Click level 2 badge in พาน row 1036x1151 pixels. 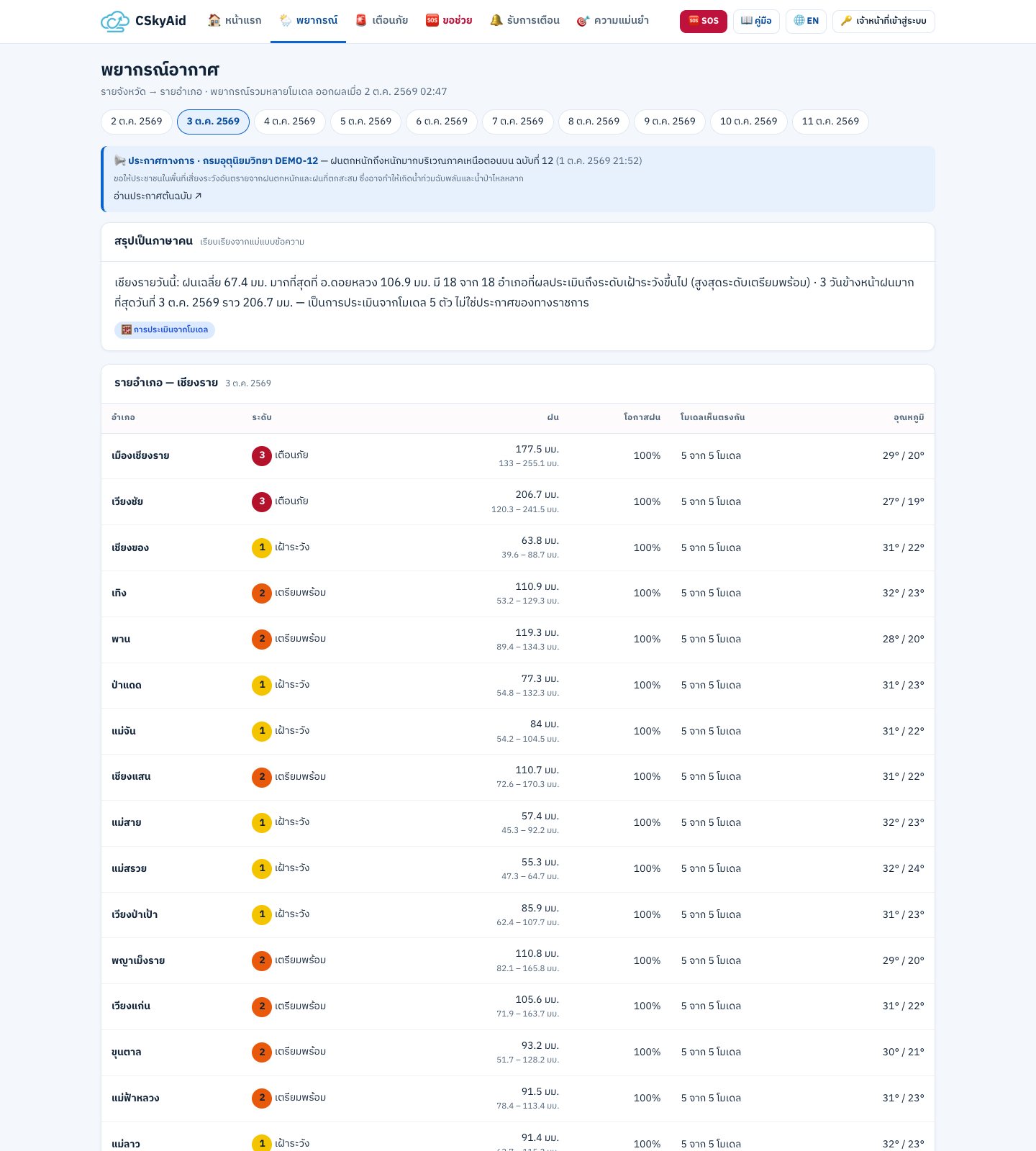click(x=262, y=639)
